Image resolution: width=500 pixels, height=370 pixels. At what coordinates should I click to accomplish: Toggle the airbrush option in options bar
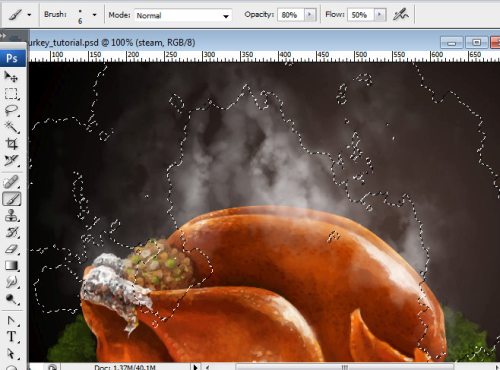[x=401, y=15]
